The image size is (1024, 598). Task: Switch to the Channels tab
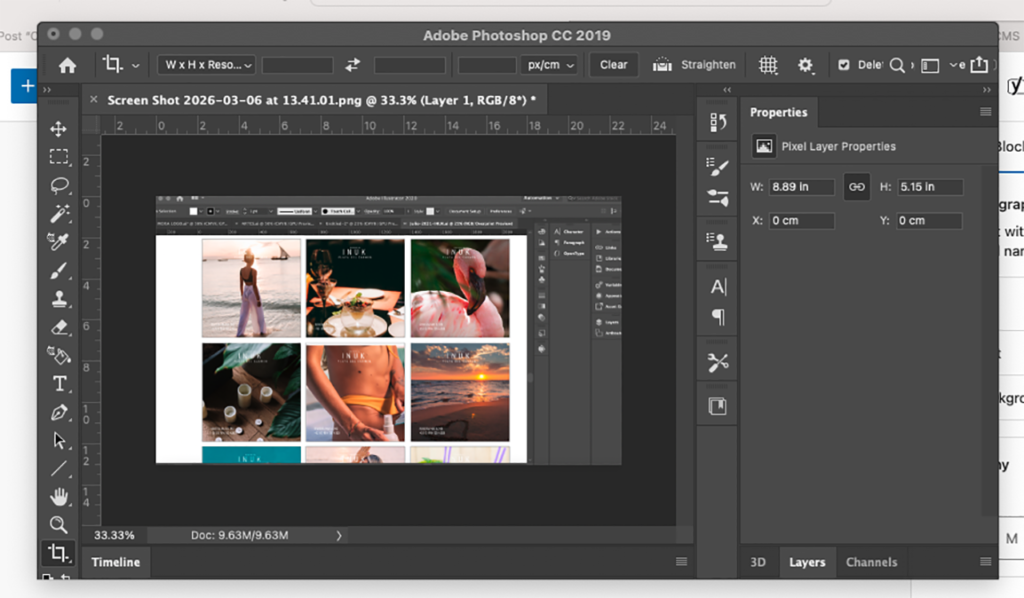tap(871, 562)
